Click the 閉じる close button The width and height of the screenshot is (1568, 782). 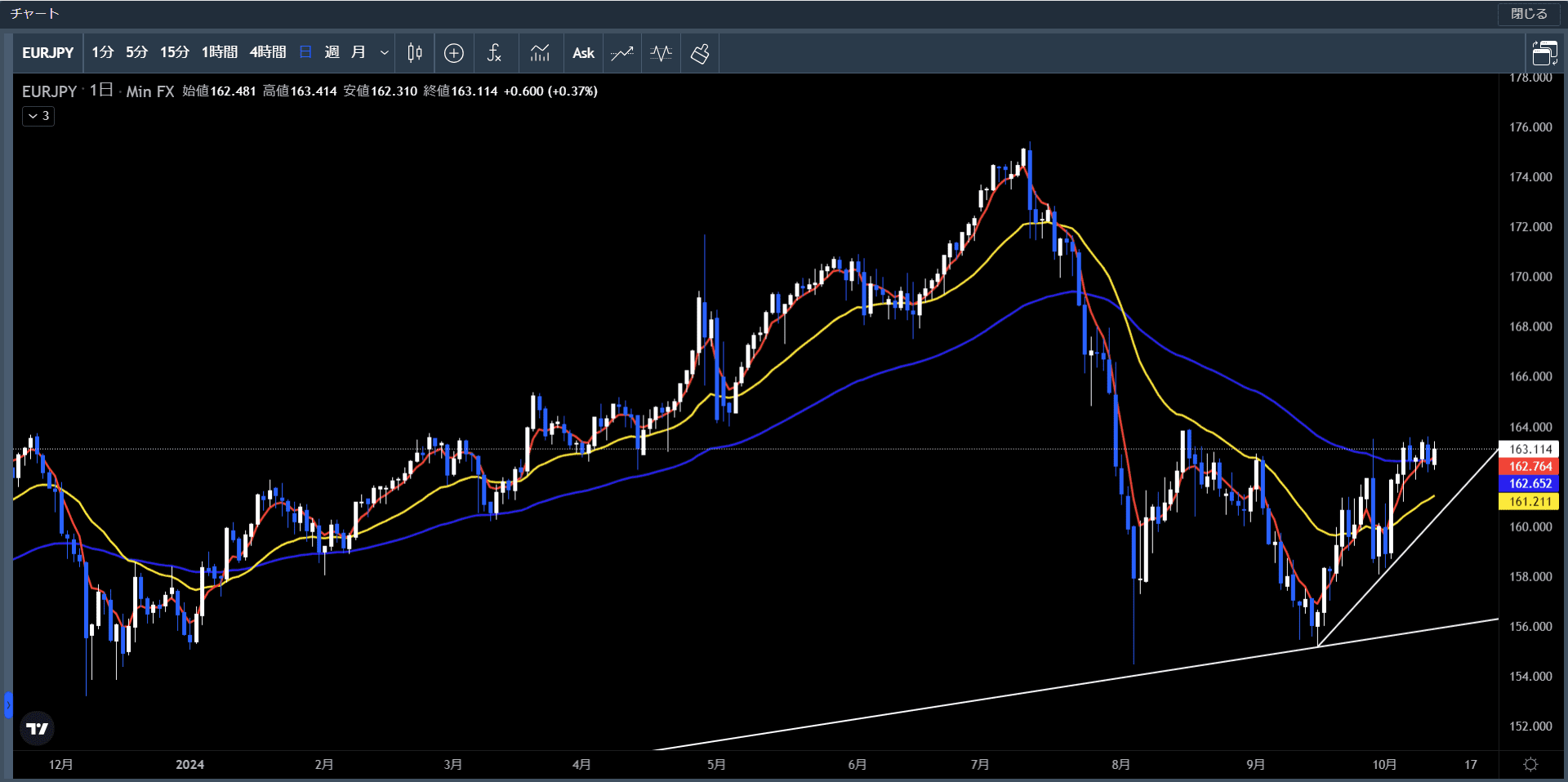[x=1529, y=14]
